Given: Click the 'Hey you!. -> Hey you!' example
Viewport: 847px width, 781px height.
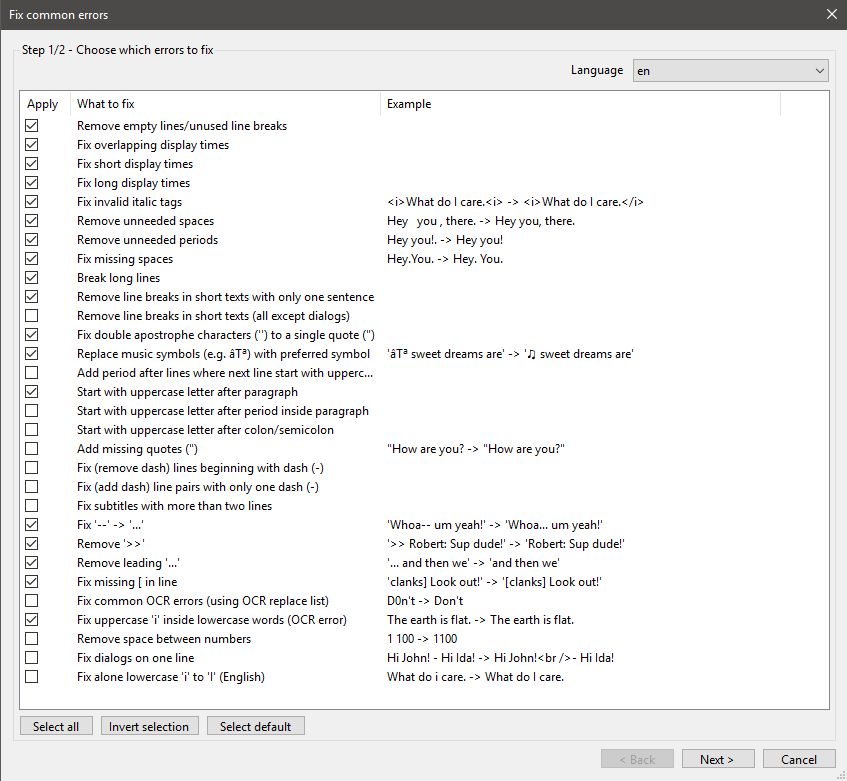Looking at the screenshot, I should [x=445, y=240].
